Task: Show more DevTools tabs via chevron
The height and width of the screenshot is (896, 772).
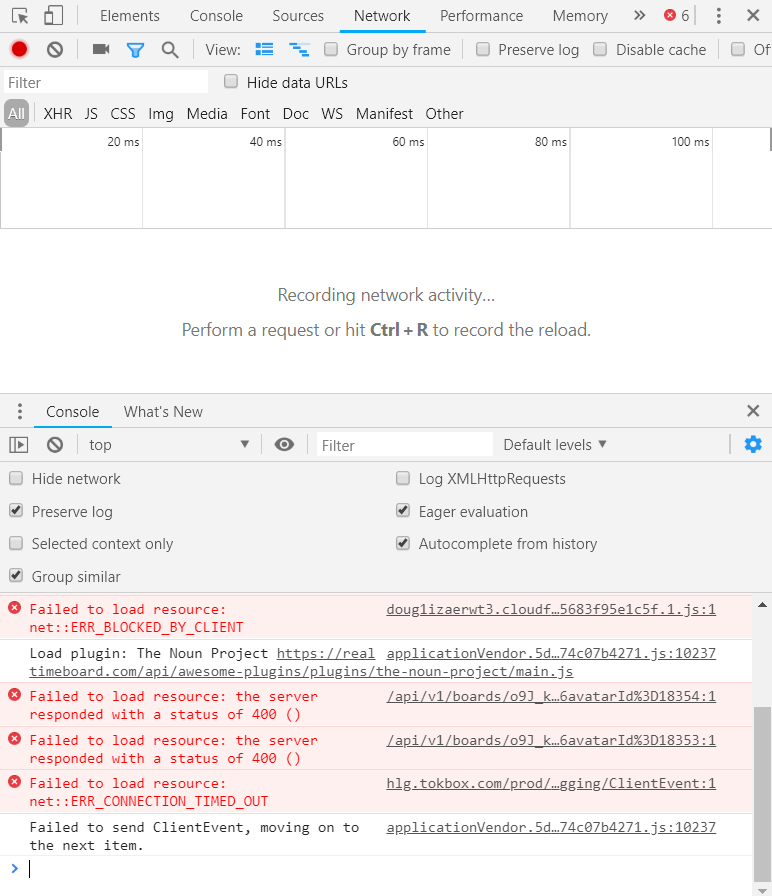Action: (639, 15)
